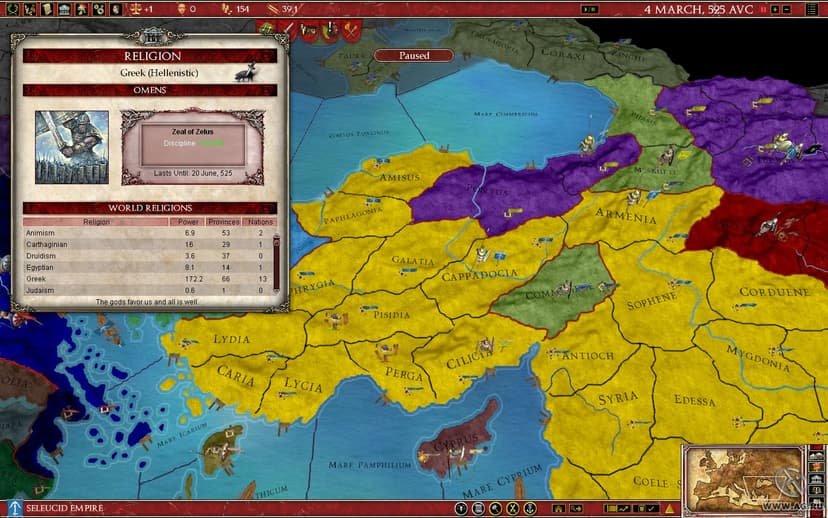
Task: Select the temple map mode icon beside minimap
Action: tap(816, 478)
